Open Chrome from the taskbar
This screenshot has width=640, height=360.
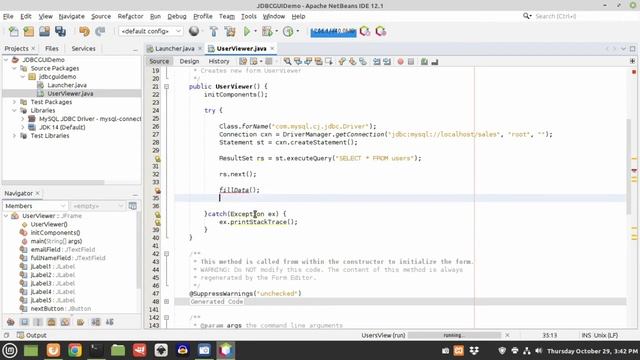point(75,350)
